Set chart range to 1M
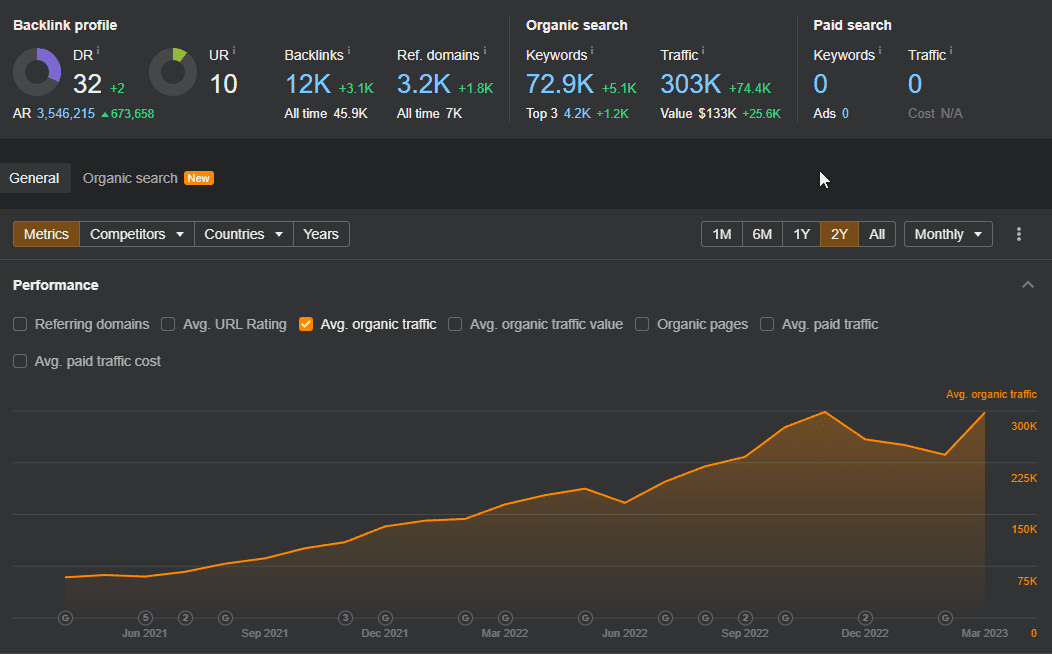Viewport: 1052px width, 654px height. click(722, 234)
